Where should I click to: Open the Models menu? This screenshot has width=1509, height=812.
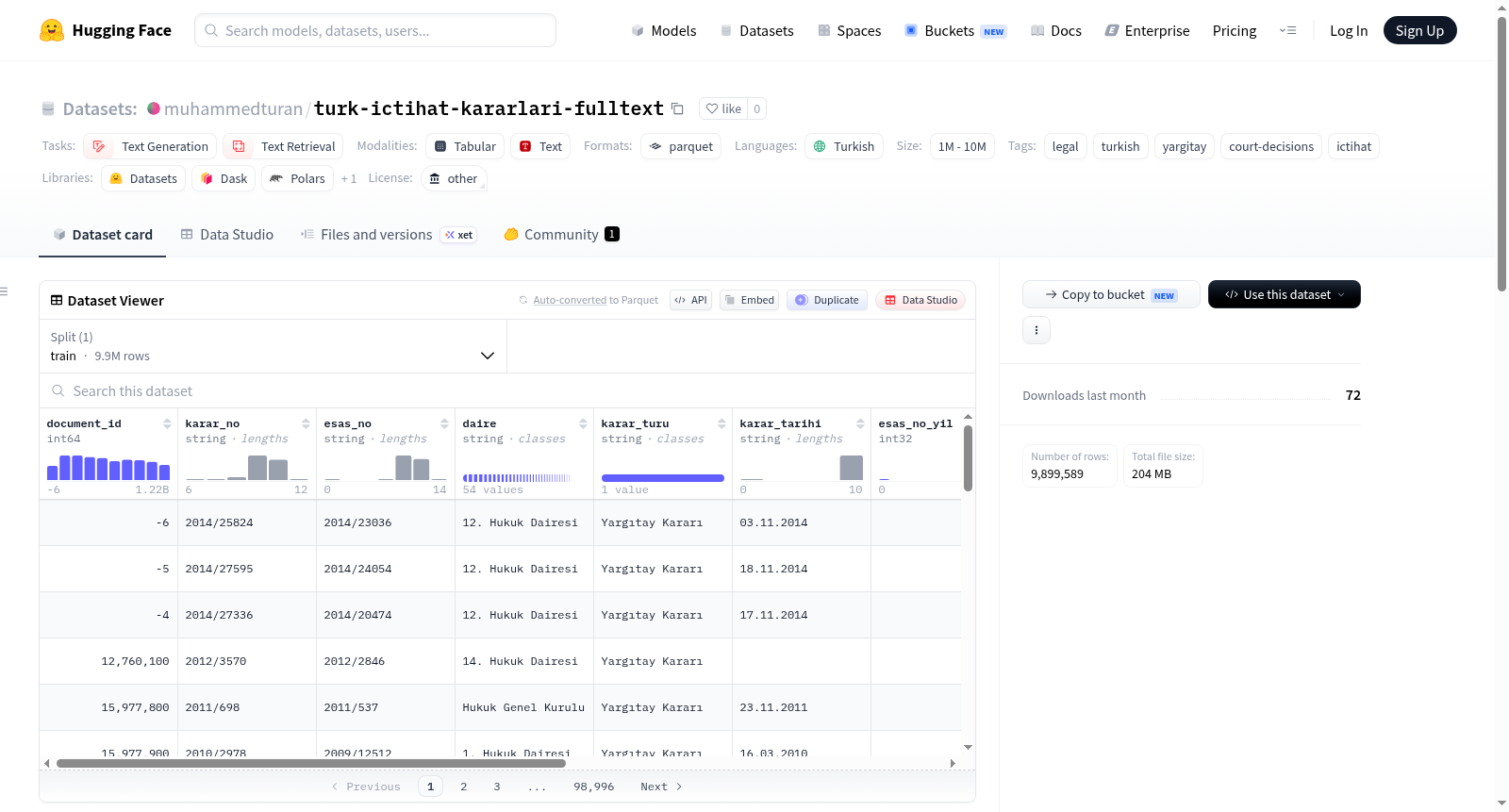[664, 30]
